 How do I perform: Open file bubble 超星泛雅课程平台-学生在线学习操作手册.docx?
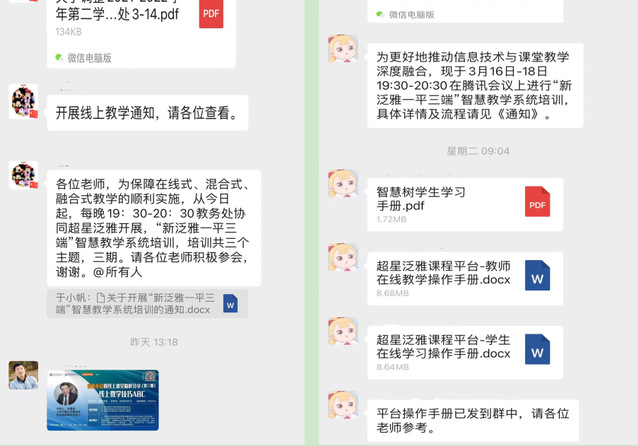pos(465,352)
